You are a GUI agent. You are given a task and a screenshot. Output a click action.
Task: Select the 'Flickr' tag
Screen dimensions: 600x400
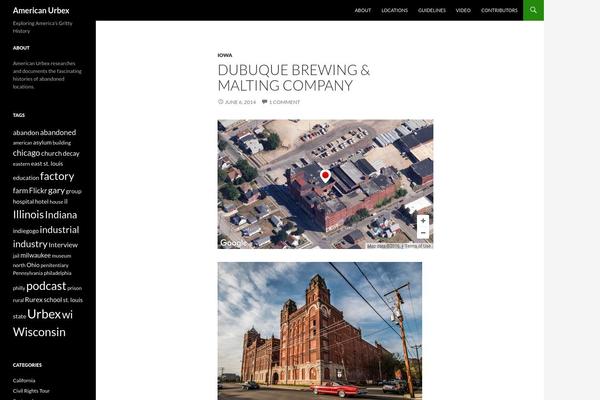pos(38,191)
